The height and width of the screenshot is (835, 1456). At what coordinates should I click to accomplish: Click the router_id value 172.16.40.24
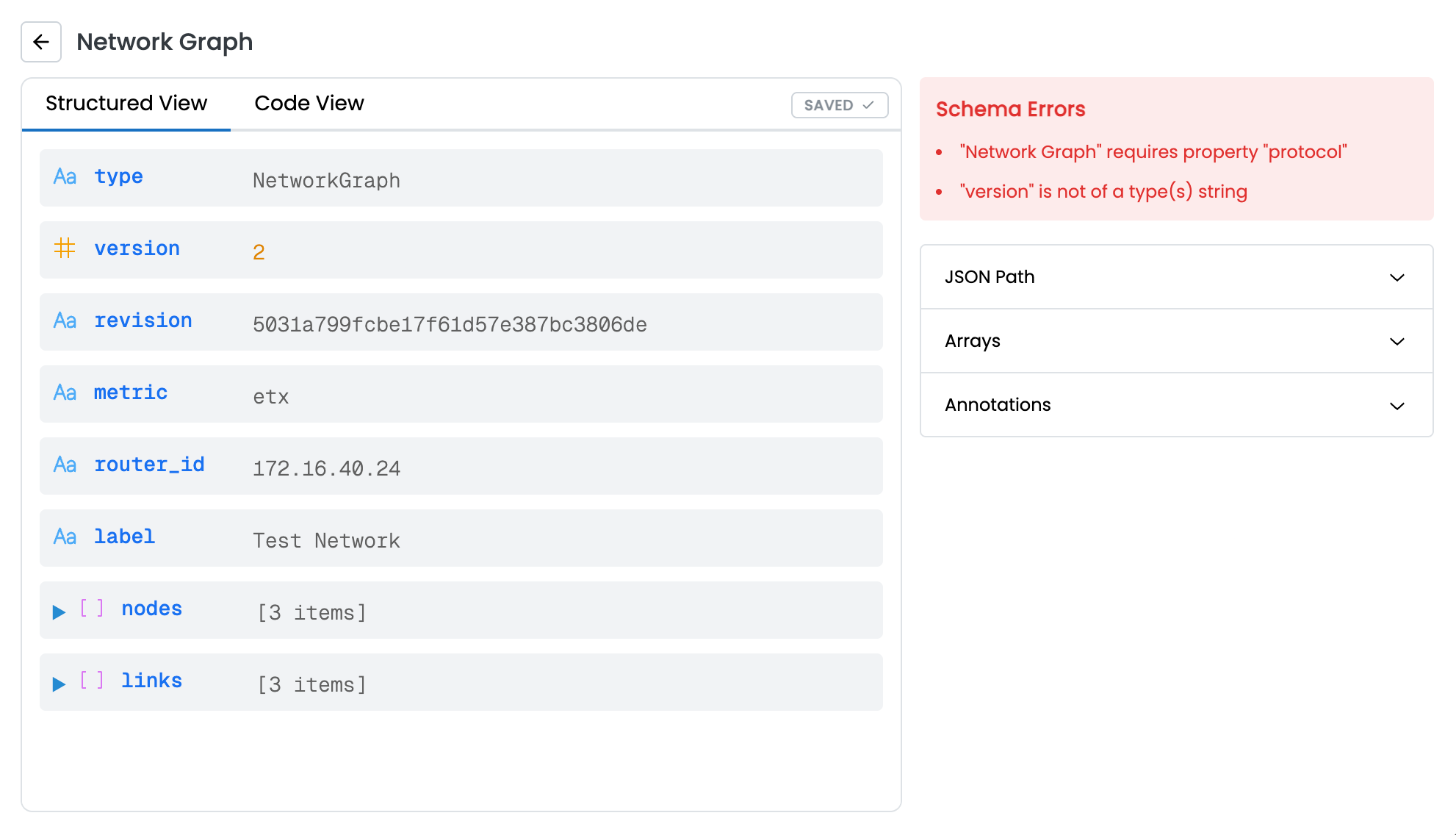pyautogui.click(x=326, y=469)
